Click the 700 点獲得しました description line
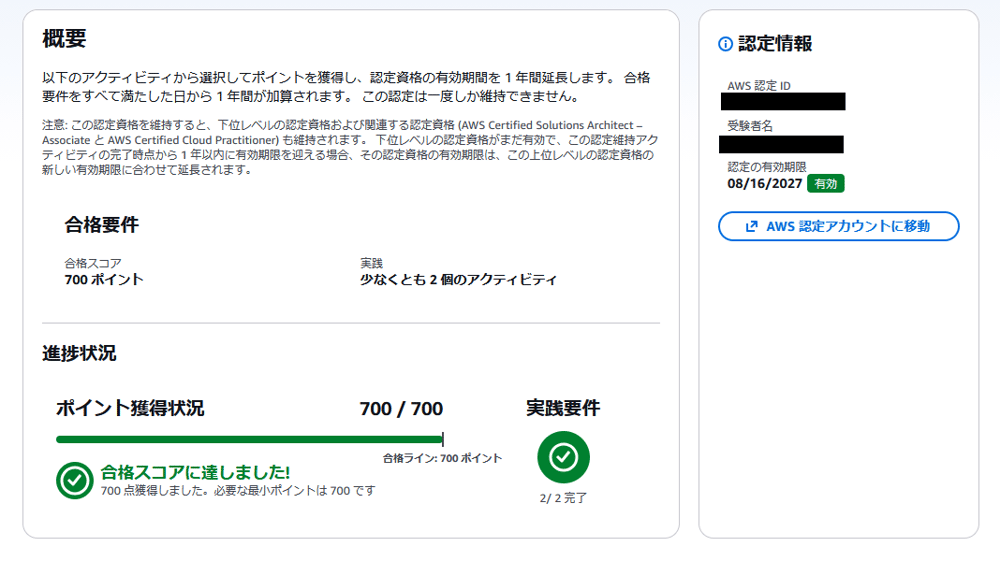Screen dimensions: 1000x561 coord(238,491)
